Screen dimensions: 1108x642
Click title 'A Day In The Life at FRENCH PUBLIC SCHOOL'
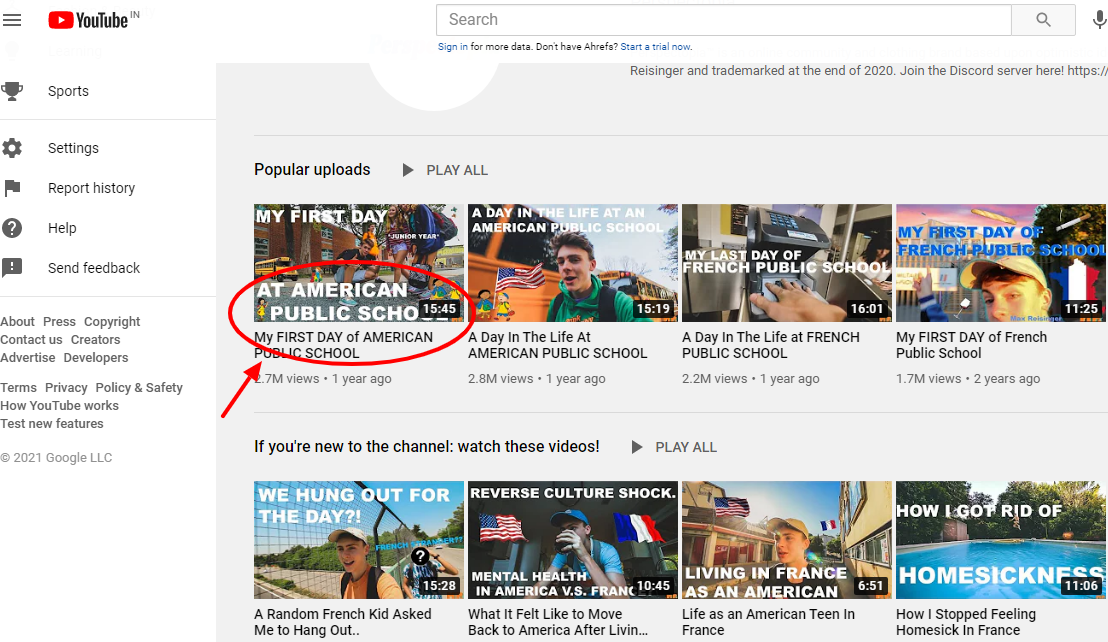(x=771, y=345)
